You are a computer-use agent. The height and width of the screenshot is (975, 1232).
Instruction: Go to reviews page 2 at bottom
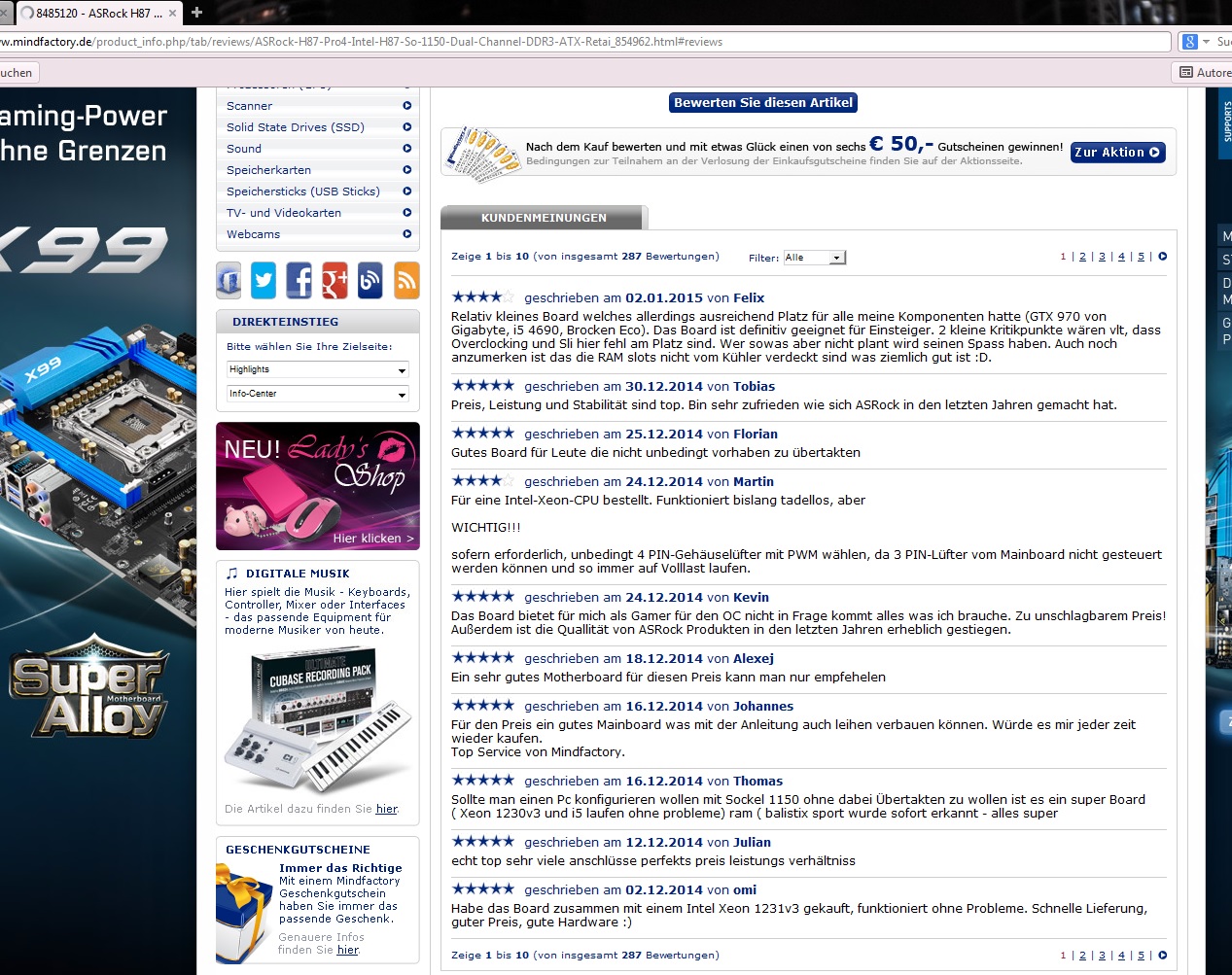click(1082, 955)
